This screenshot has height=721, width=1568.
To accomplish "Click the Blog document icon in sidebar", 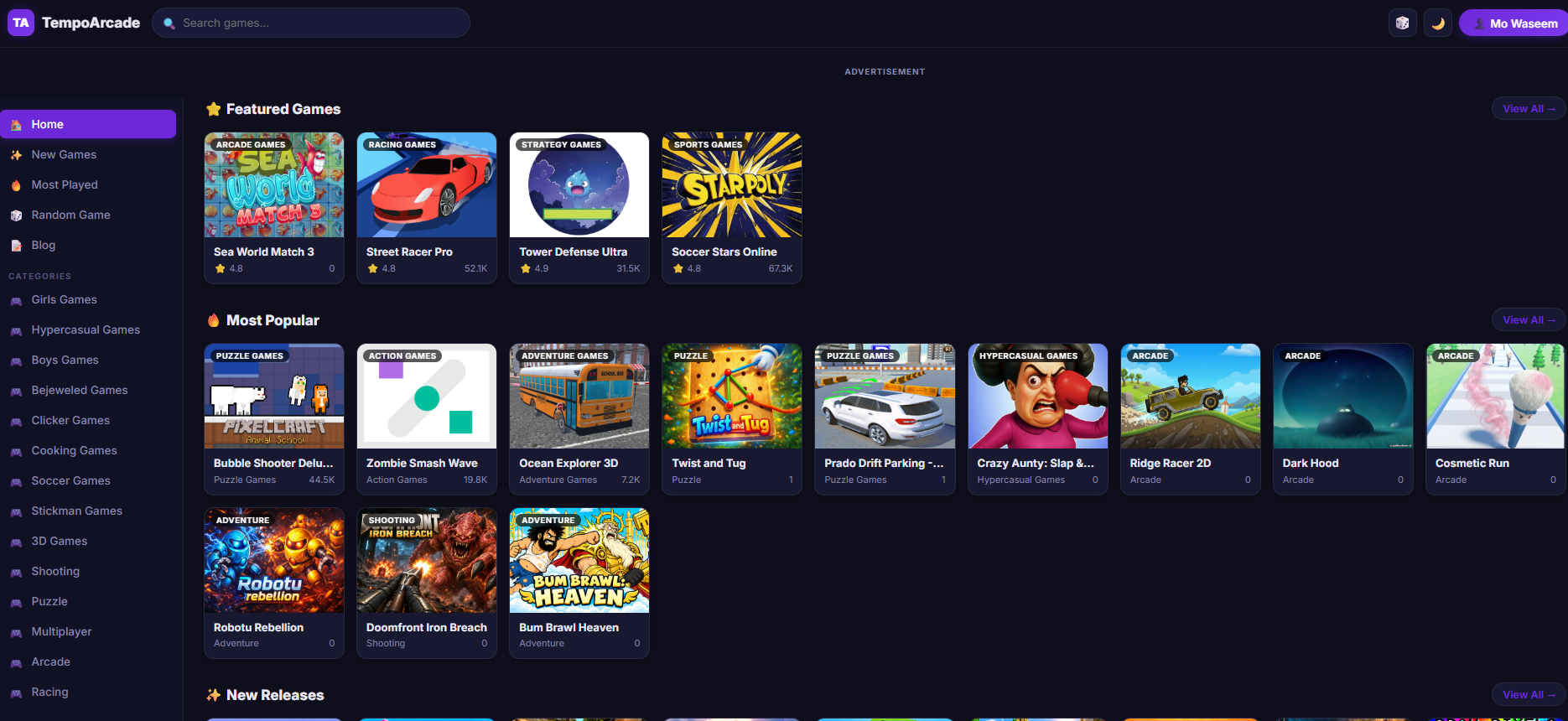I will (x=16, y=246).
